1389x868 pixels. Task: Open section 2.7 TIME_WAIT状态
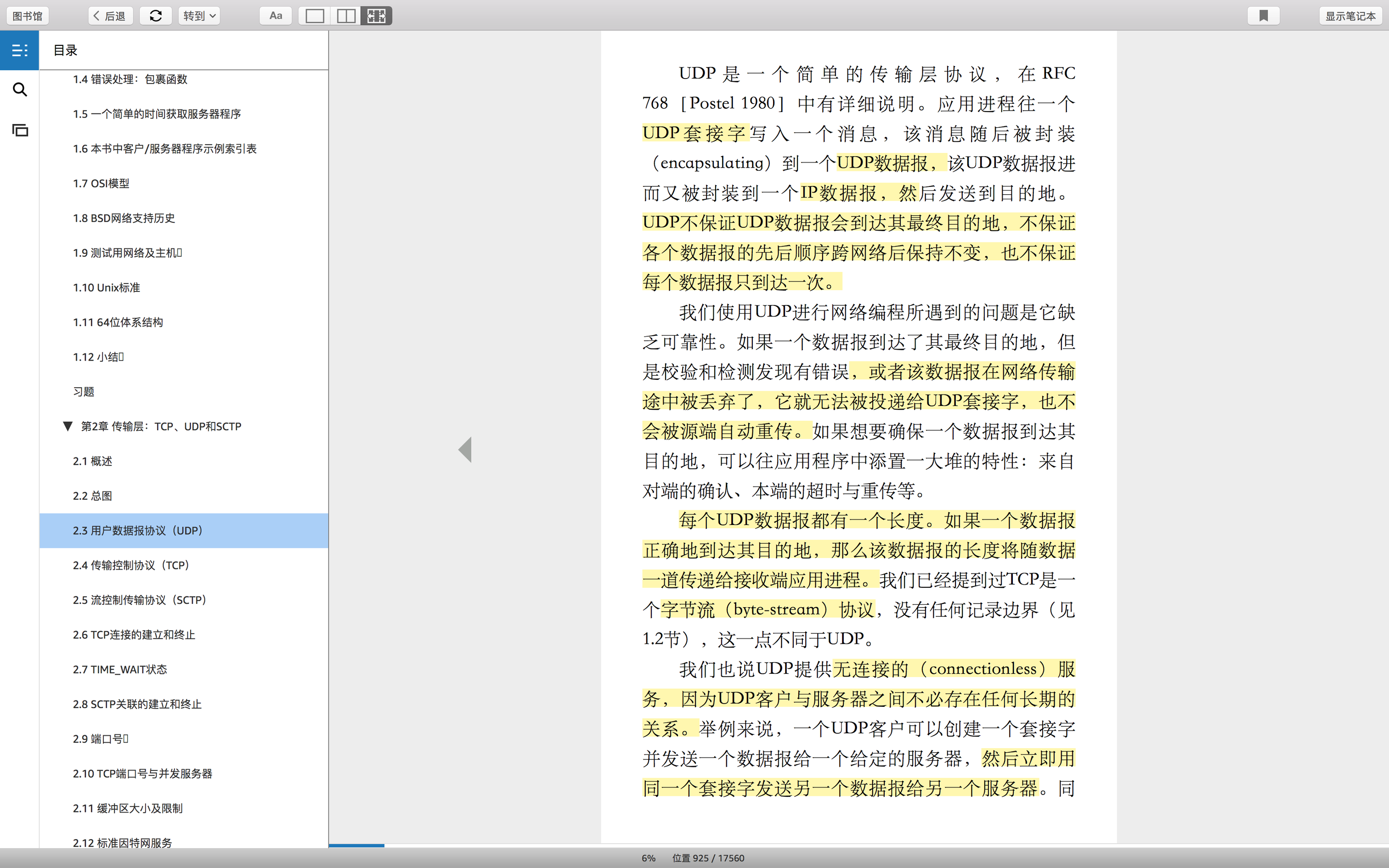[120, 670]
